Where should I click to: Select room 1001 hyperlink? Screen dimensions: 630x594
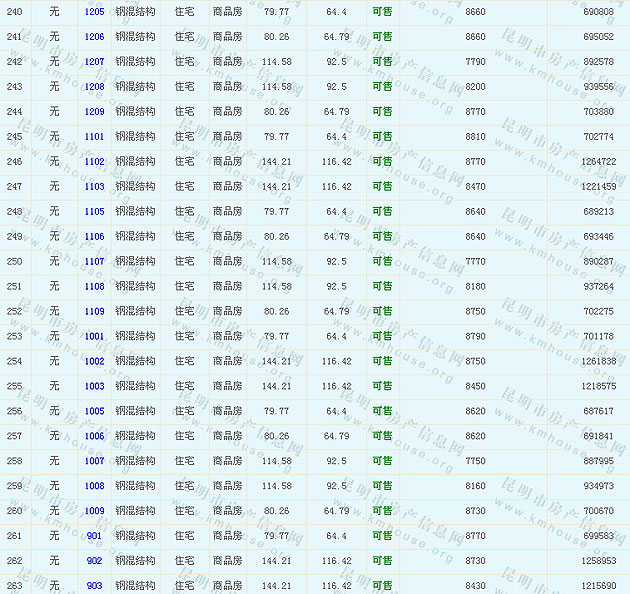pyautogui.click(x=94, y=336)
